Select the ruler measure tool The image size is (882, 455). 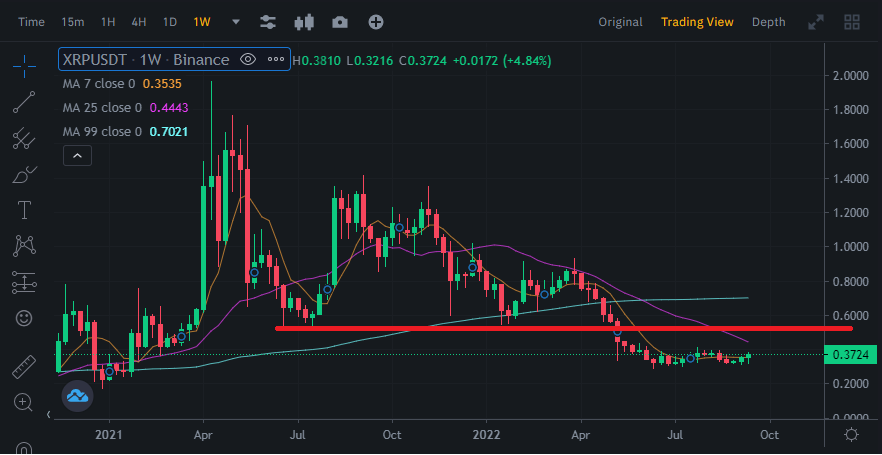[x=24, y=367]
